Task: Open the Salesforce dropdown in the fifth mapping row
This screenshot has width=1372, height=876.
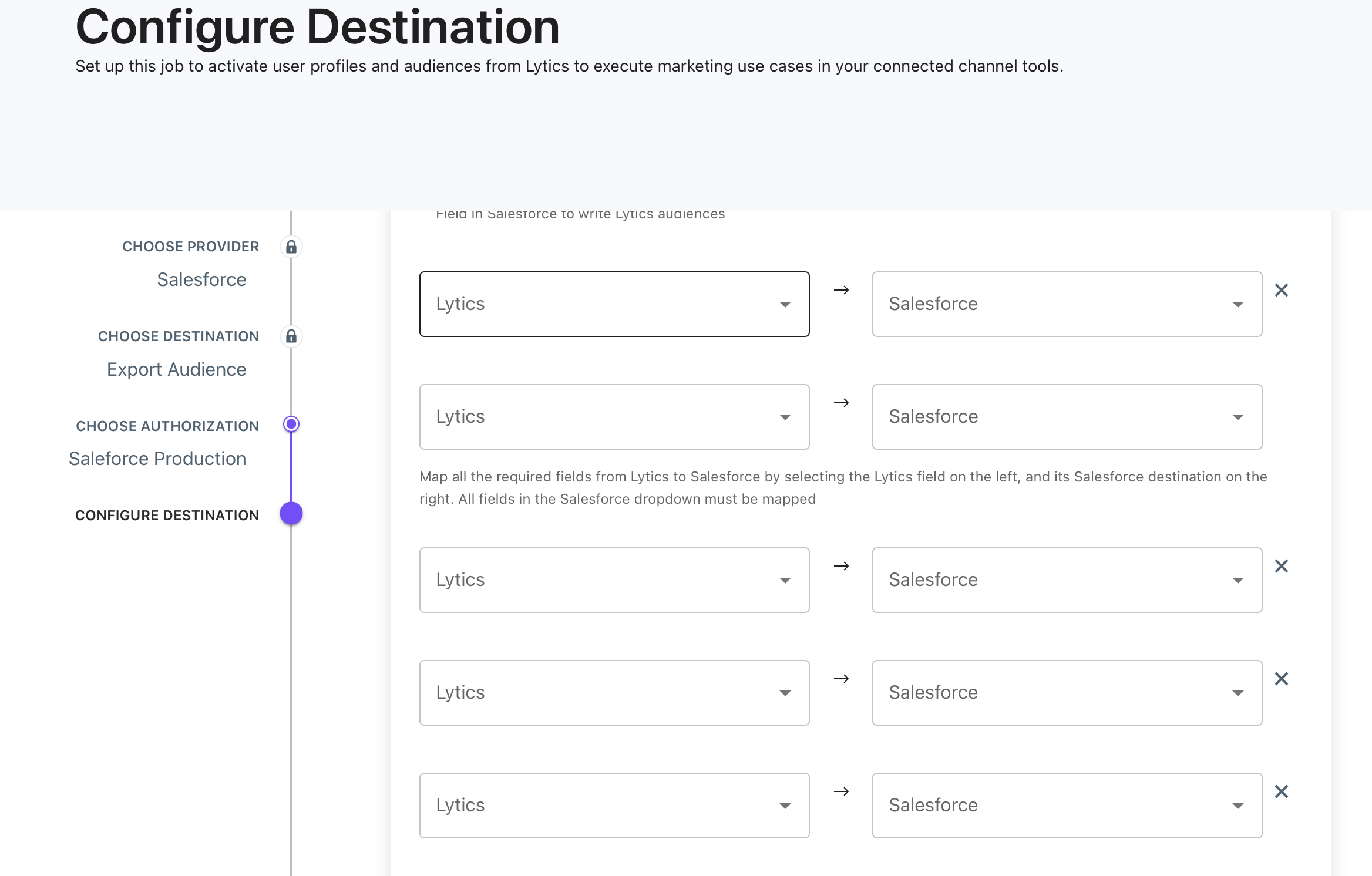Action: click(x=1067, y=806)
